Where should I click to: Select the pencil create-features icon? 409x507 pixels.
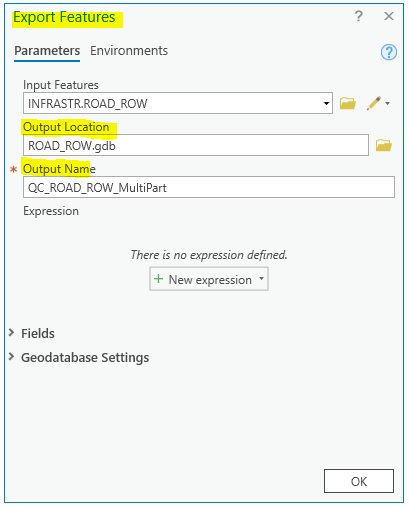click(374, 103)
